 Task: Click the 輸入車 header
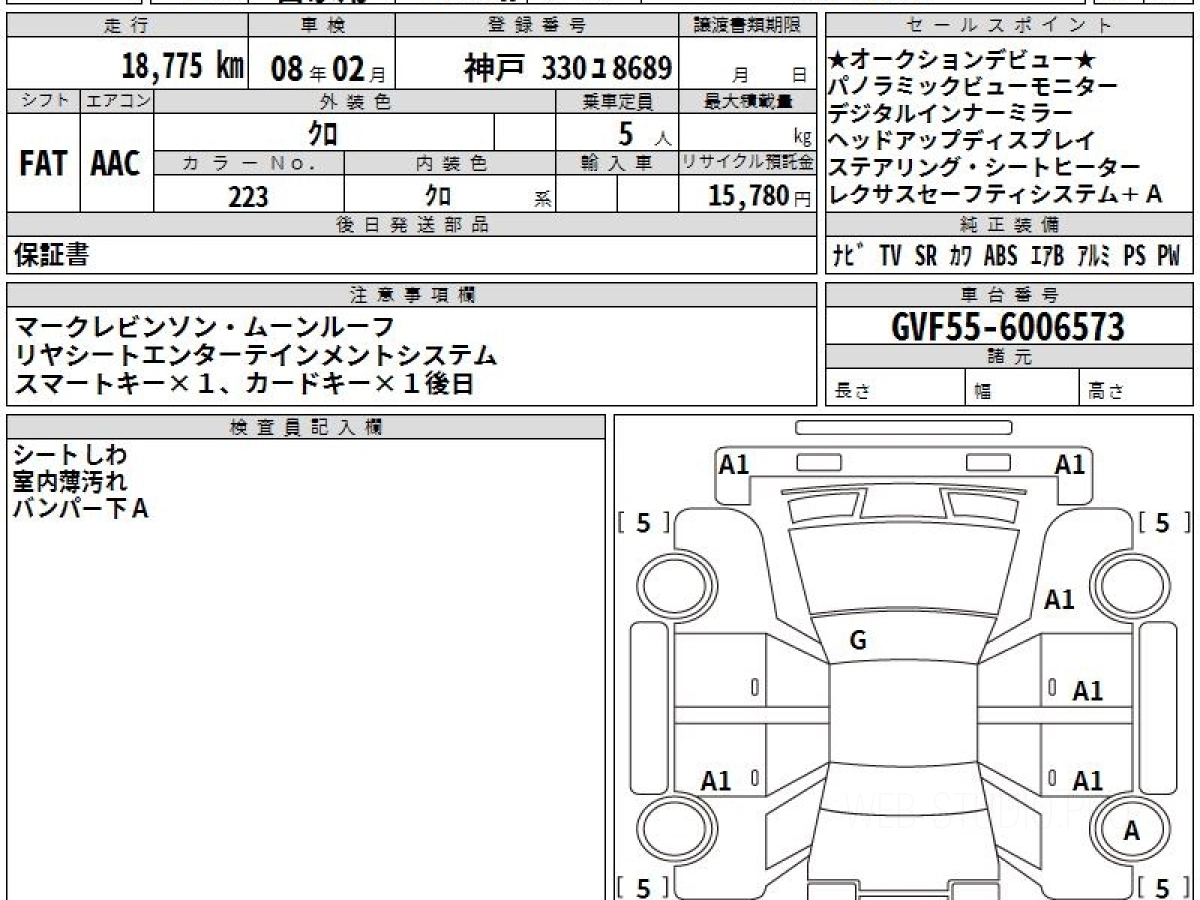[x=617, y=164]
